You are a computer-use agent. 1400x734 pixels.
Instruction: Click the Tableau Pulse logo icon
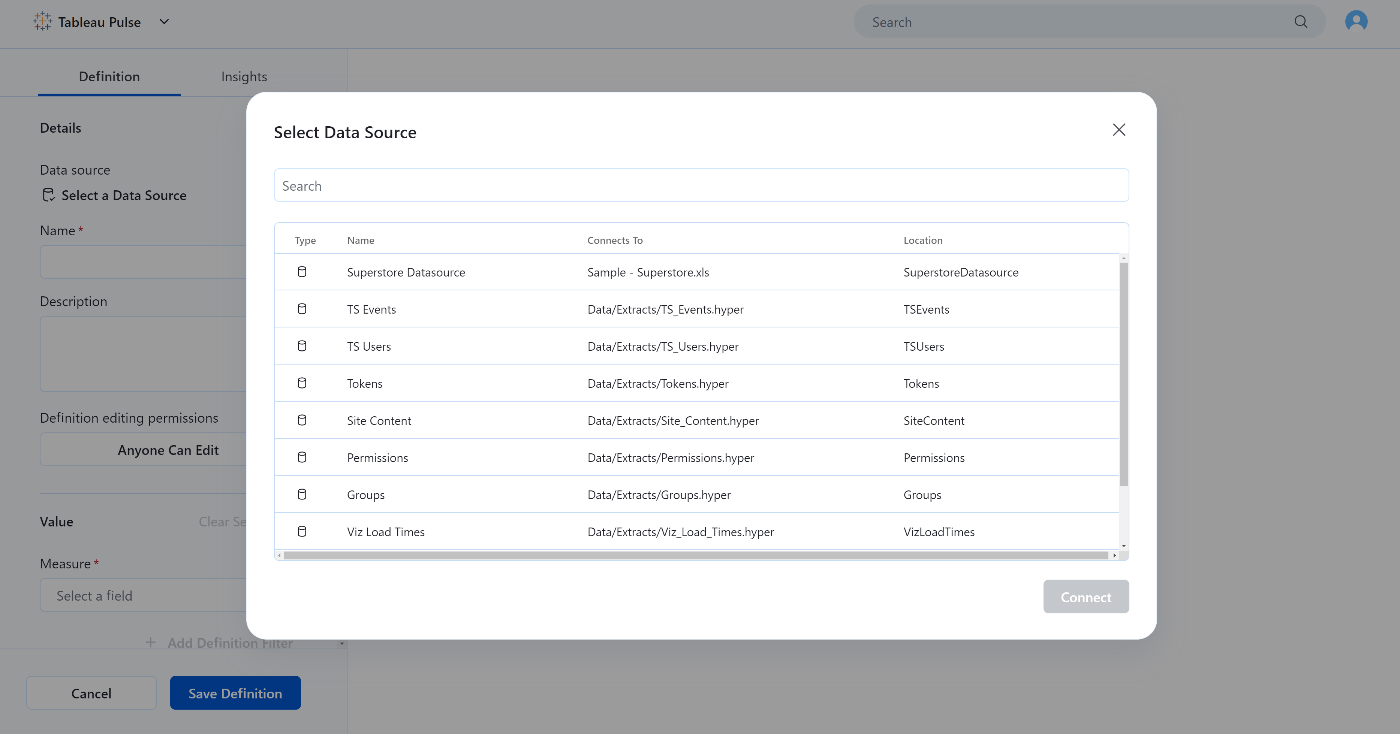pyautogui.click(x=42, y=21)
